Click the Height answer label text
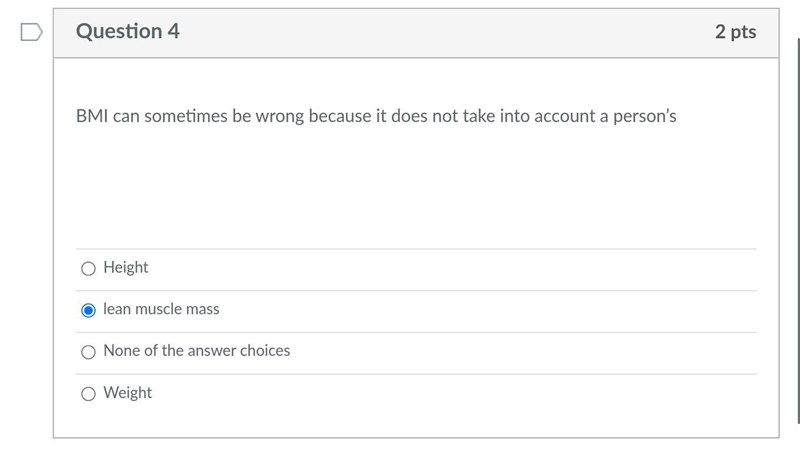Viewport: 800px width, 450px height. 126,267
